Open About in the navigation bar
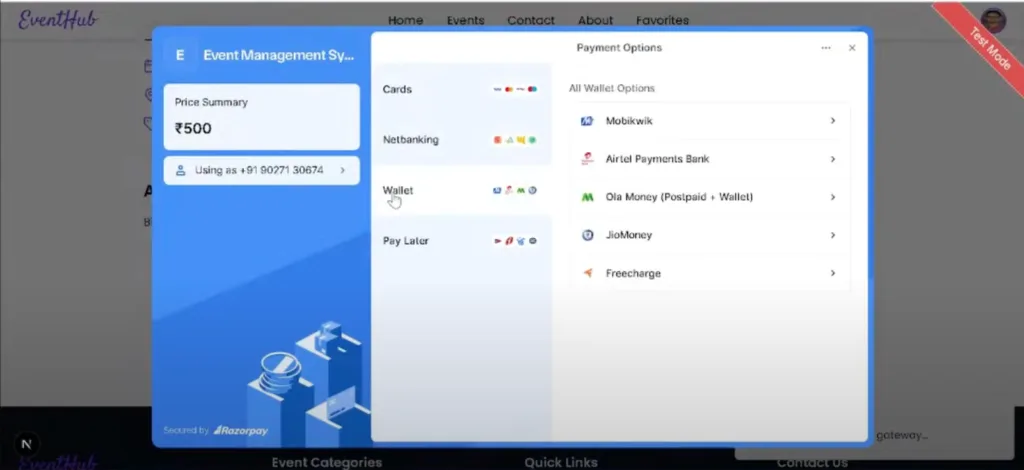This screenshot has width=1024, height=470. (596, 20)
